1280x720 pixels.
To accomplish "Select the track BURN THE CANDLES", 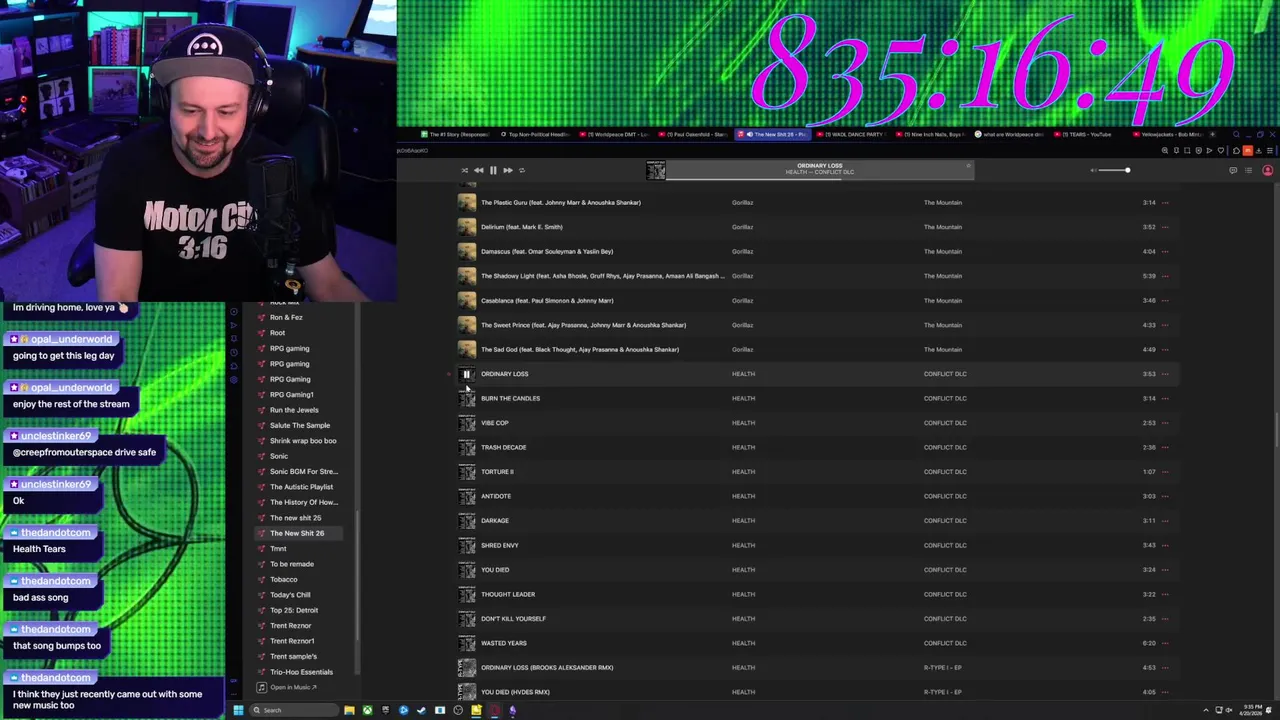I will click(x=510, y=398).
